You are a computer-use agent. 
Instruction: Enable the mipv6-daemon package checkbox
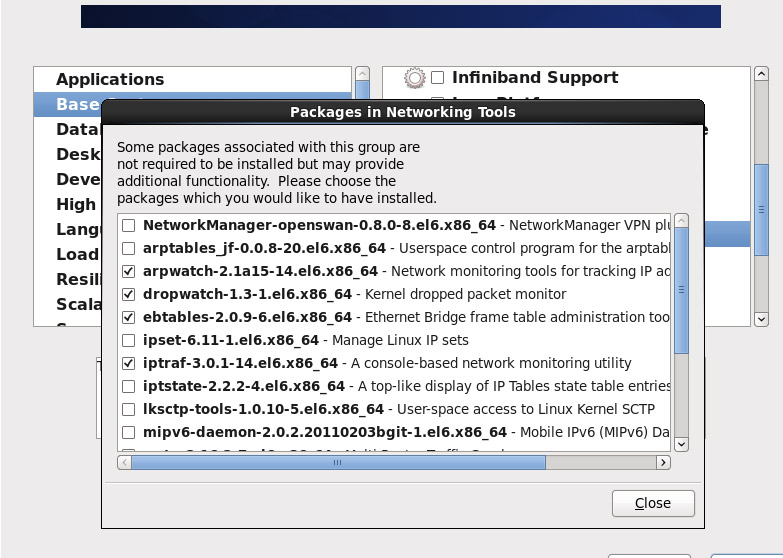click(129, 432)
